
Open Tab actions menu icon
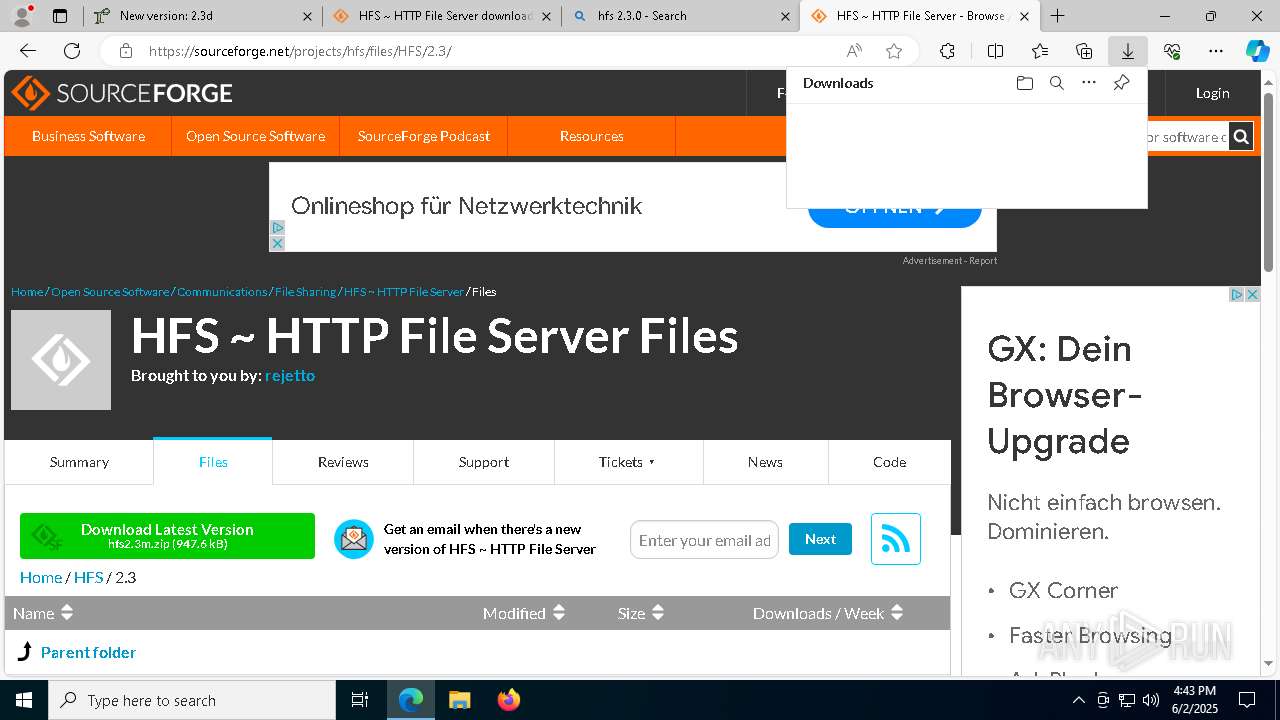pos(60,16)
